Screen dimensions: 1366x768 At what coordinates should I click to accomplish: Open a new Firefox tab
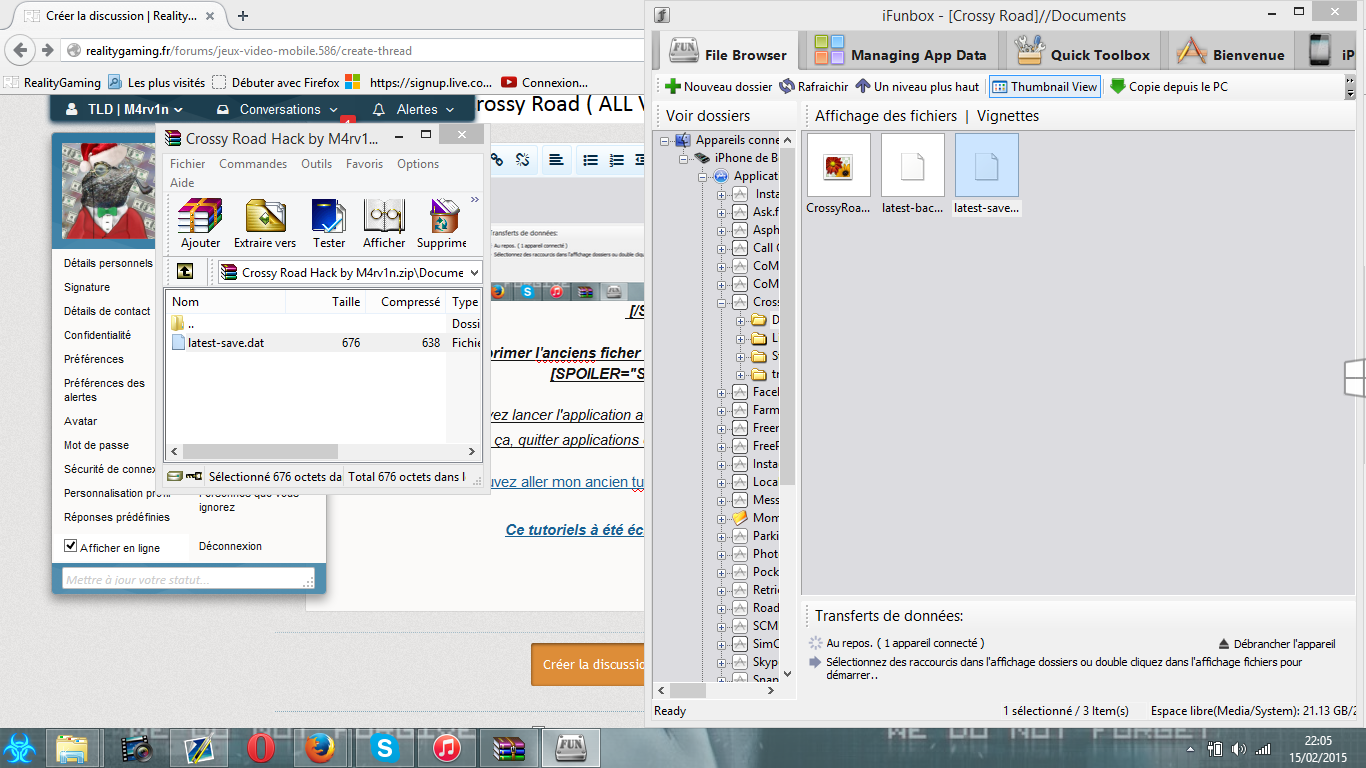[x=243, y=16]
